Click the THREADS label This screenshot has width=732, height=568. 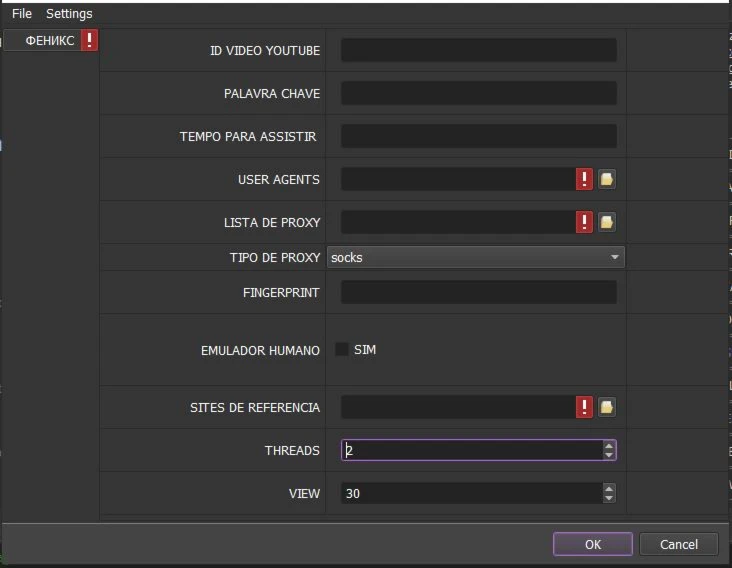[x=292, y=450]
